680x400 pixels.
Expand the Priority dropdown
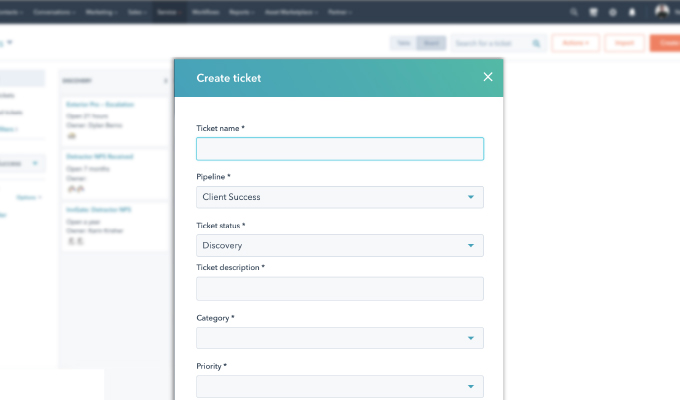[x=340, y=386]
